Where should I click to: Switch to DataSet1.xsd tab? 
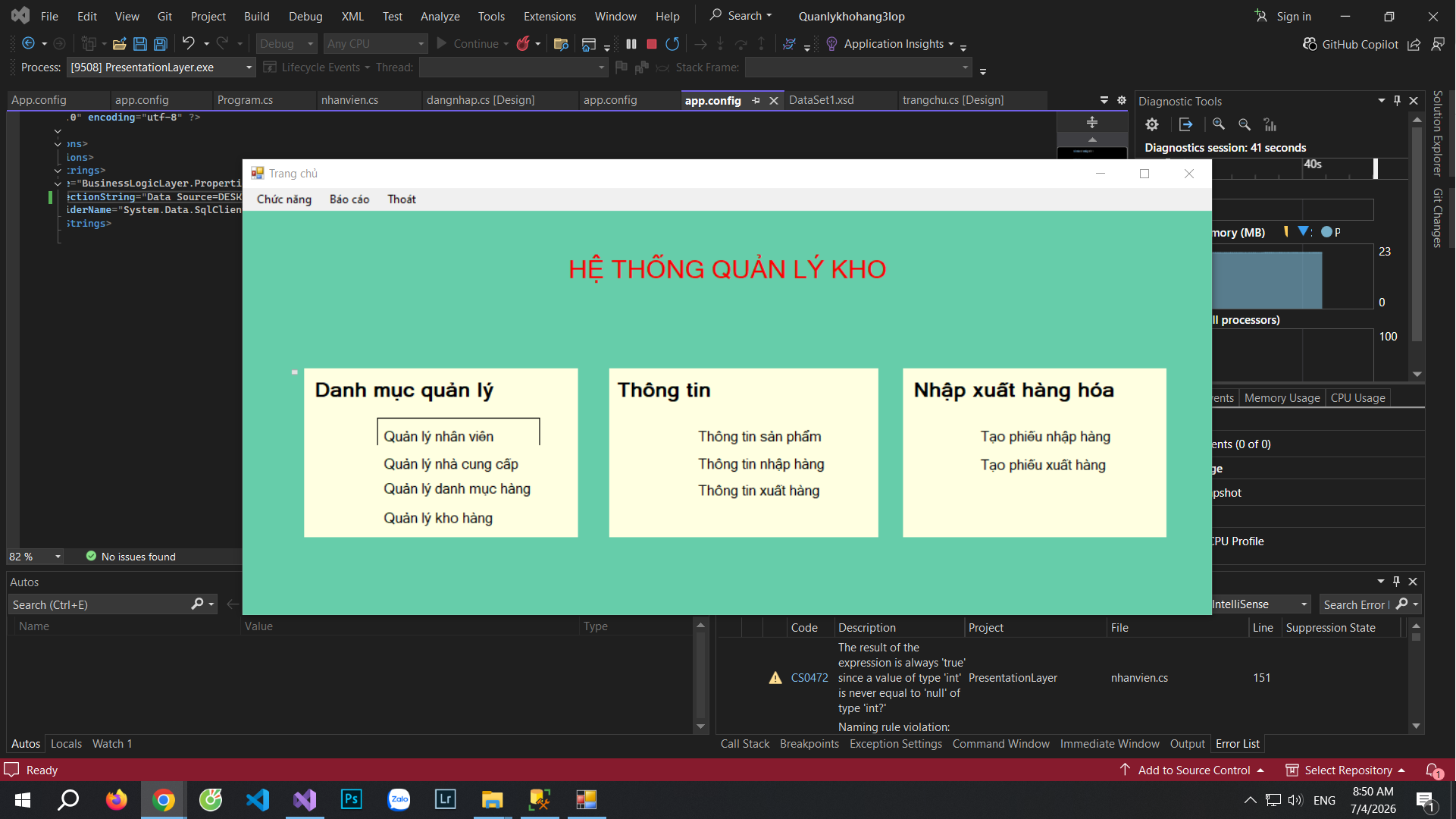click(x=821, y=100)
